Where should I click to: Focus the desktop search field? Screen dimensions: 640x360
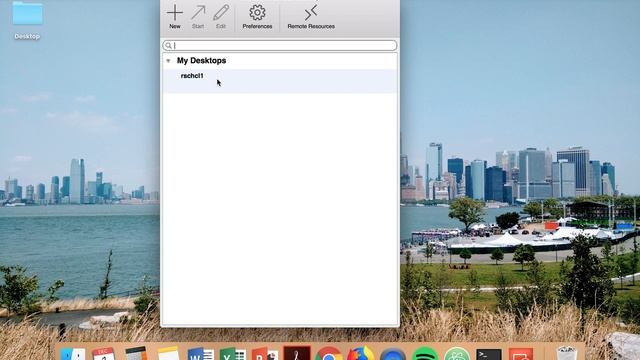tap(280, 45)
